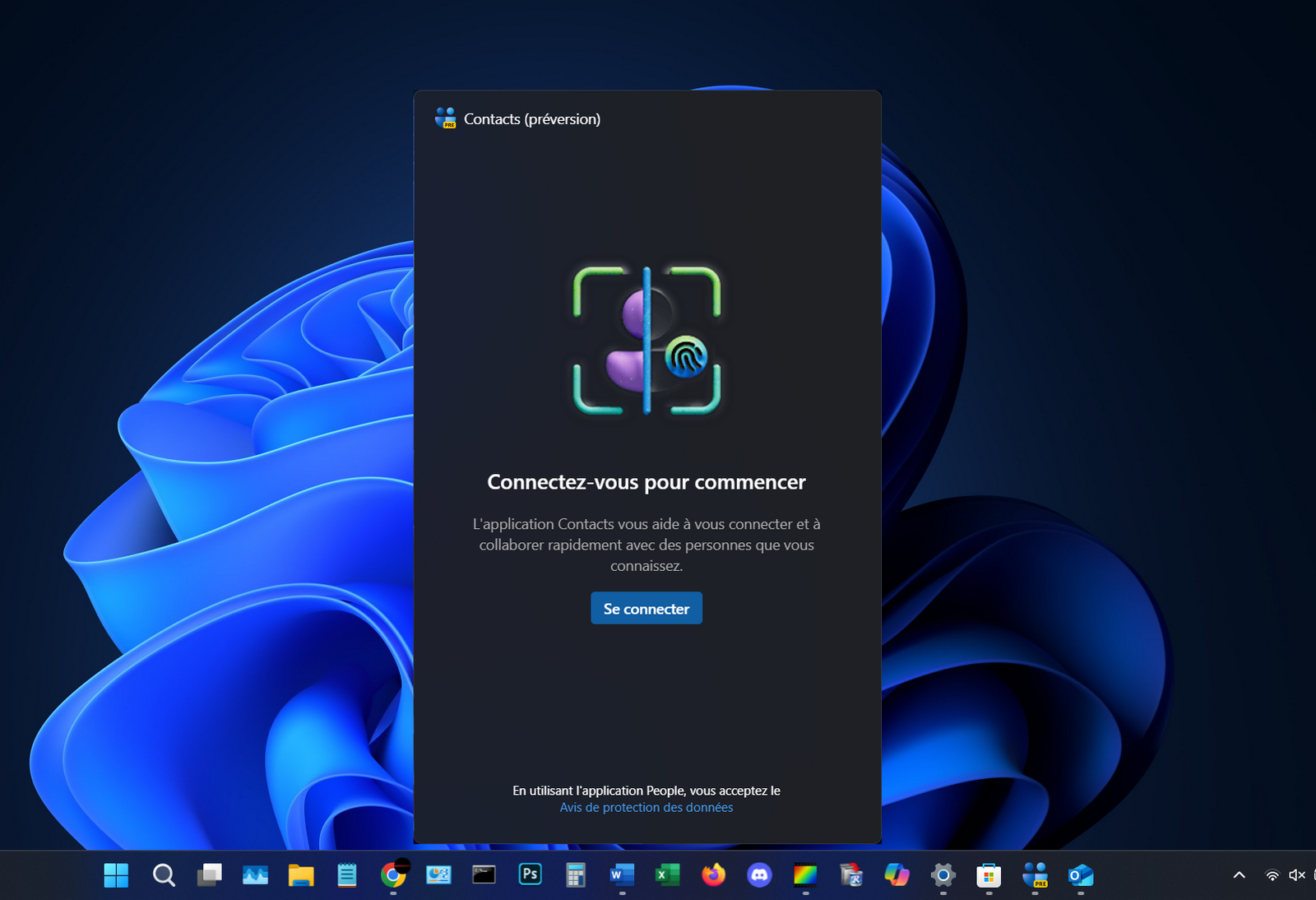Open Microsoft Excel from the taskbar
This screenshot has width=1316, height=900.
[667, 875]
